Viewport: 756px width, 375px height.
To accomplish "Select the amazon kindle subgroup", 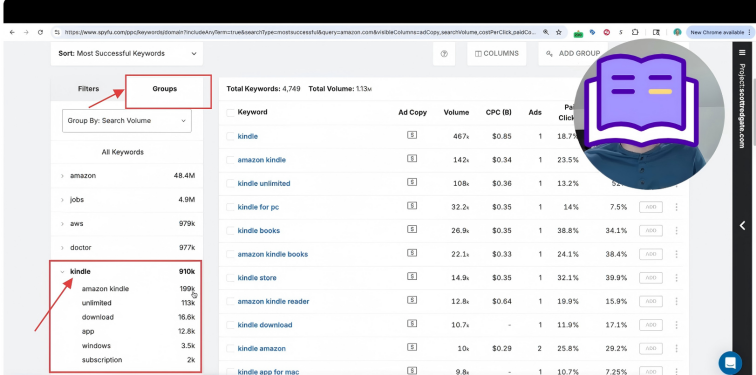I will pos(105,289).
